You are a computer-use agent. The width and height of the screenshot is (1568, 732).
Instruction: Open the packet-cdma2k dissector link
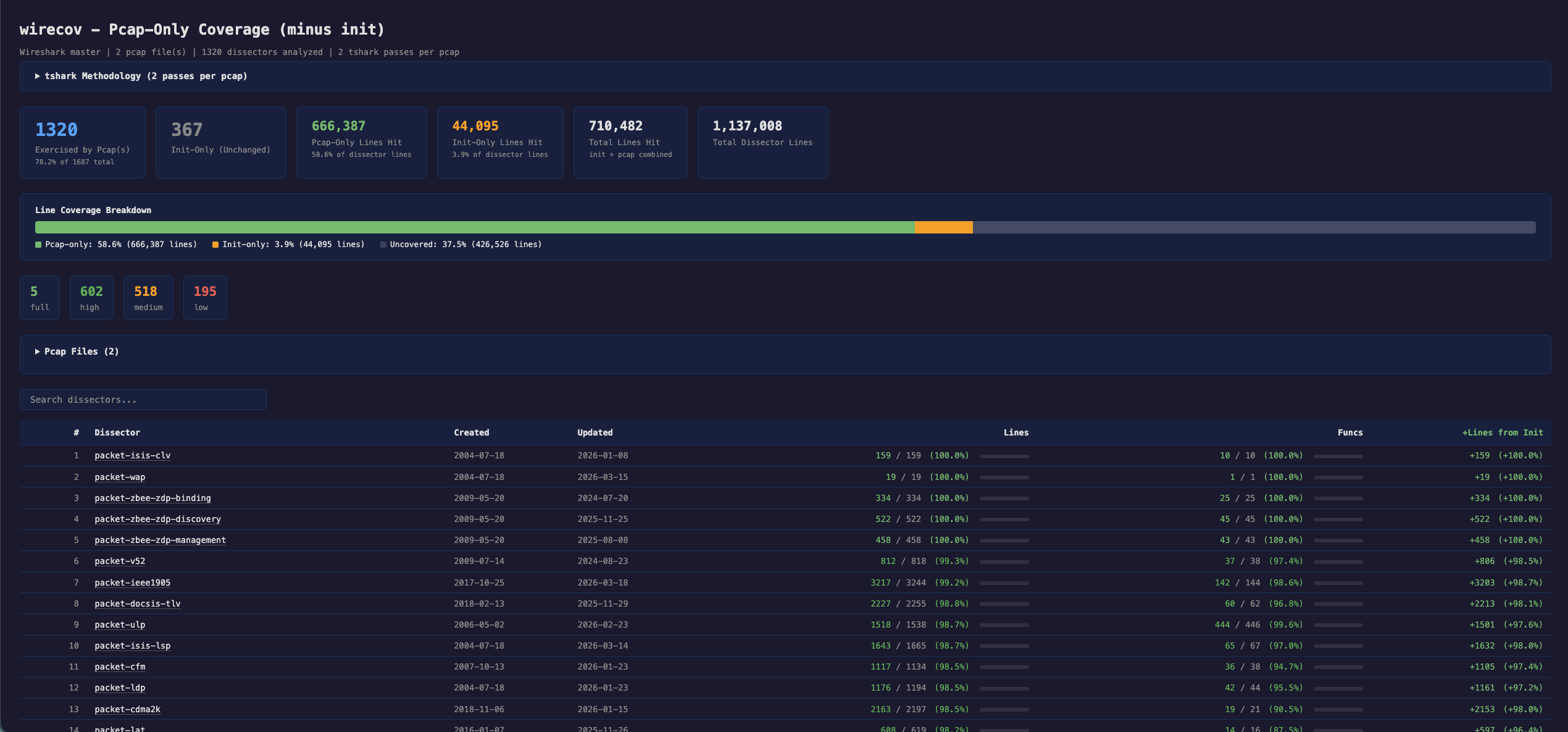[x=128, y=709]
